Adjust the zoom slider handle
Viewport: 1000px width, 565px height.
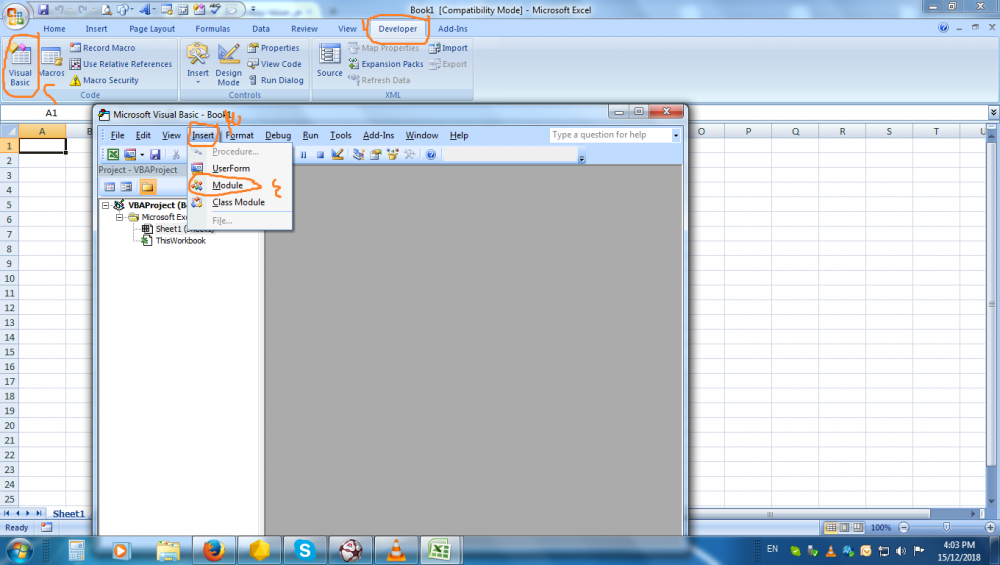pos(946,527)
